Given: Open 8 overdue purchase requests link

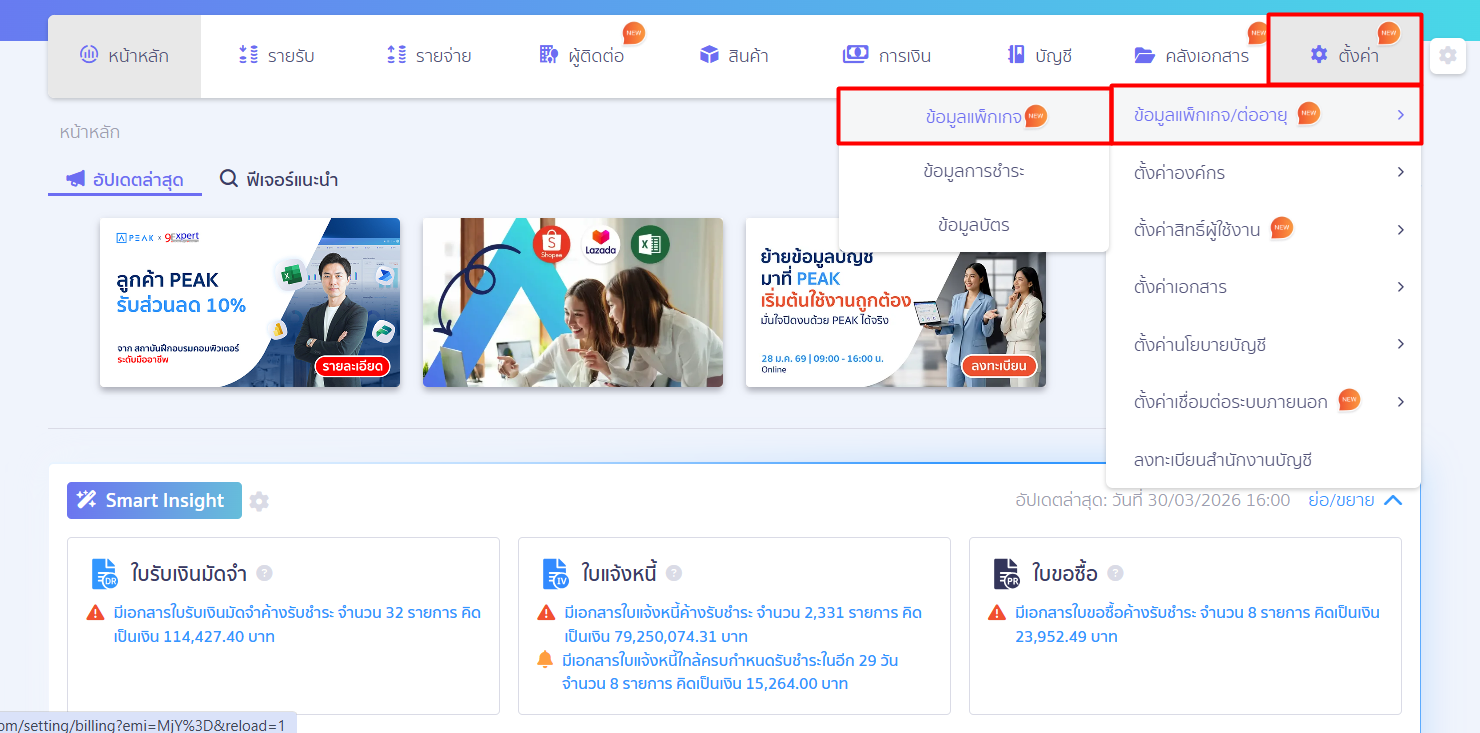Looking at the screenshot, I should tap(1198, 624).
